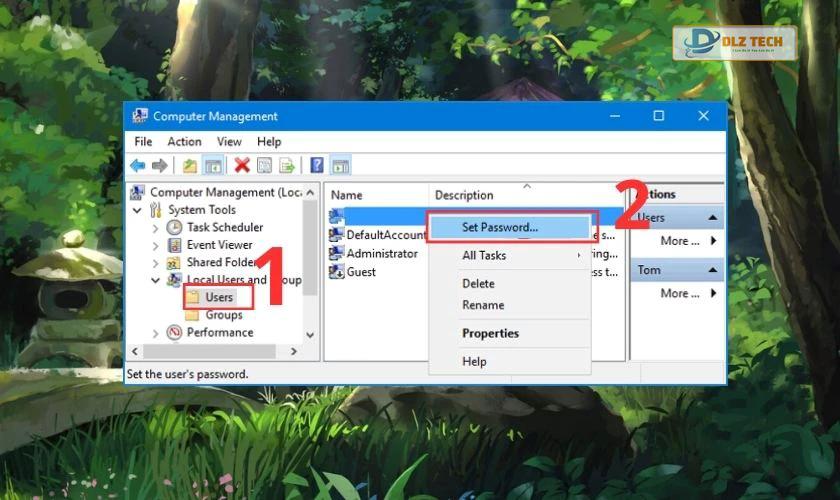840x500 pixels.
Task: Collapse the Users section in Actions pane
Action: click(712, 218)
